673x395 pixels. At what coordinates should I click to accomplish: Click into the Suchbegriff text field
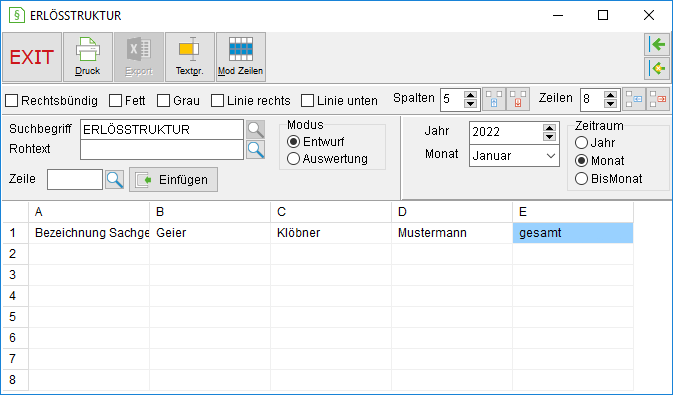point(162,130)
